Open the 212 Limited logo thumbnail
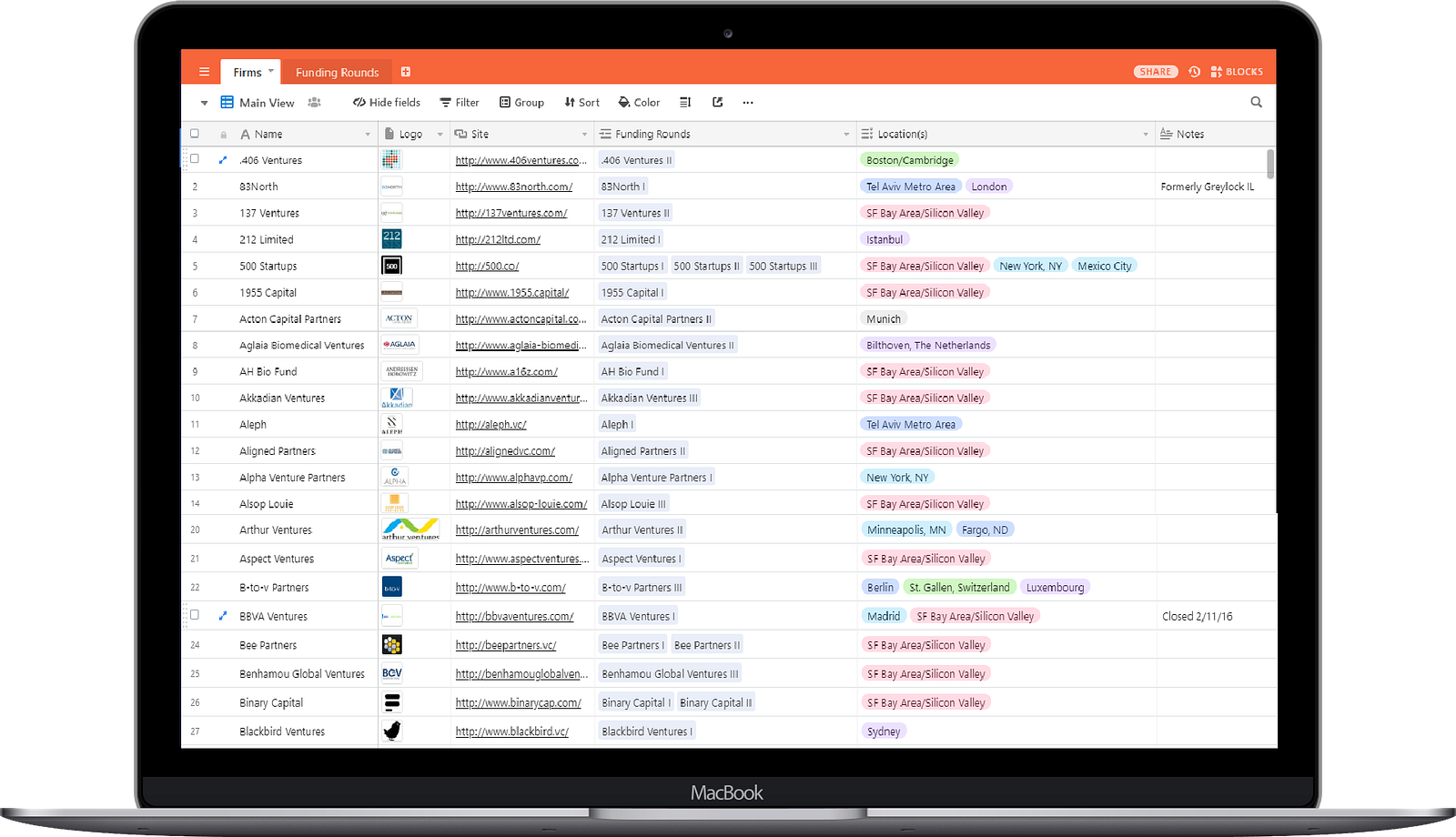1456x837 pixels. point(392,239)
